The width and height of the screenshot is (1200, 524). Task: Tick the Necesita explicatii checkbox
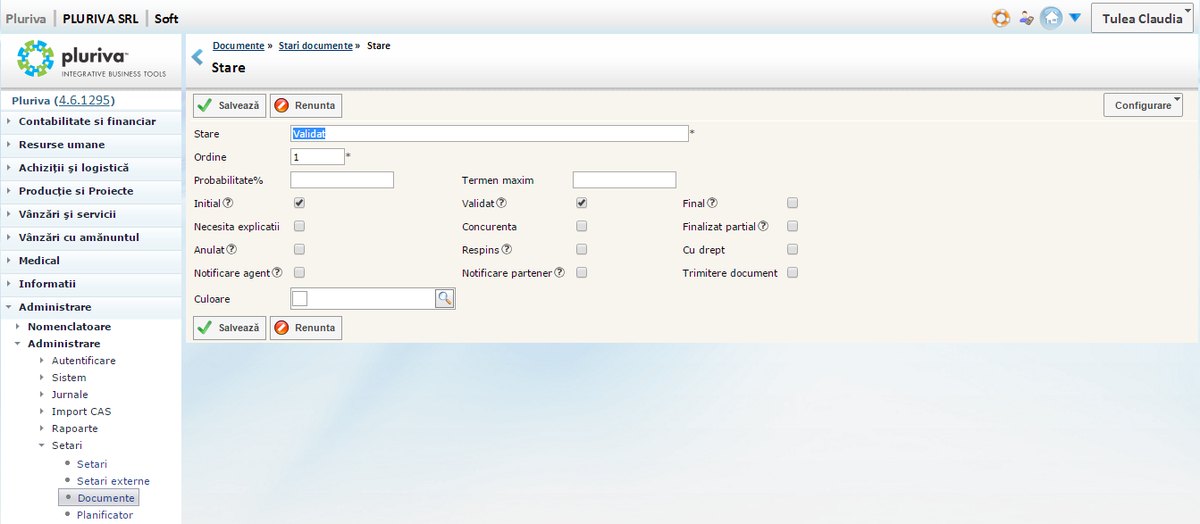pos(299,226)
